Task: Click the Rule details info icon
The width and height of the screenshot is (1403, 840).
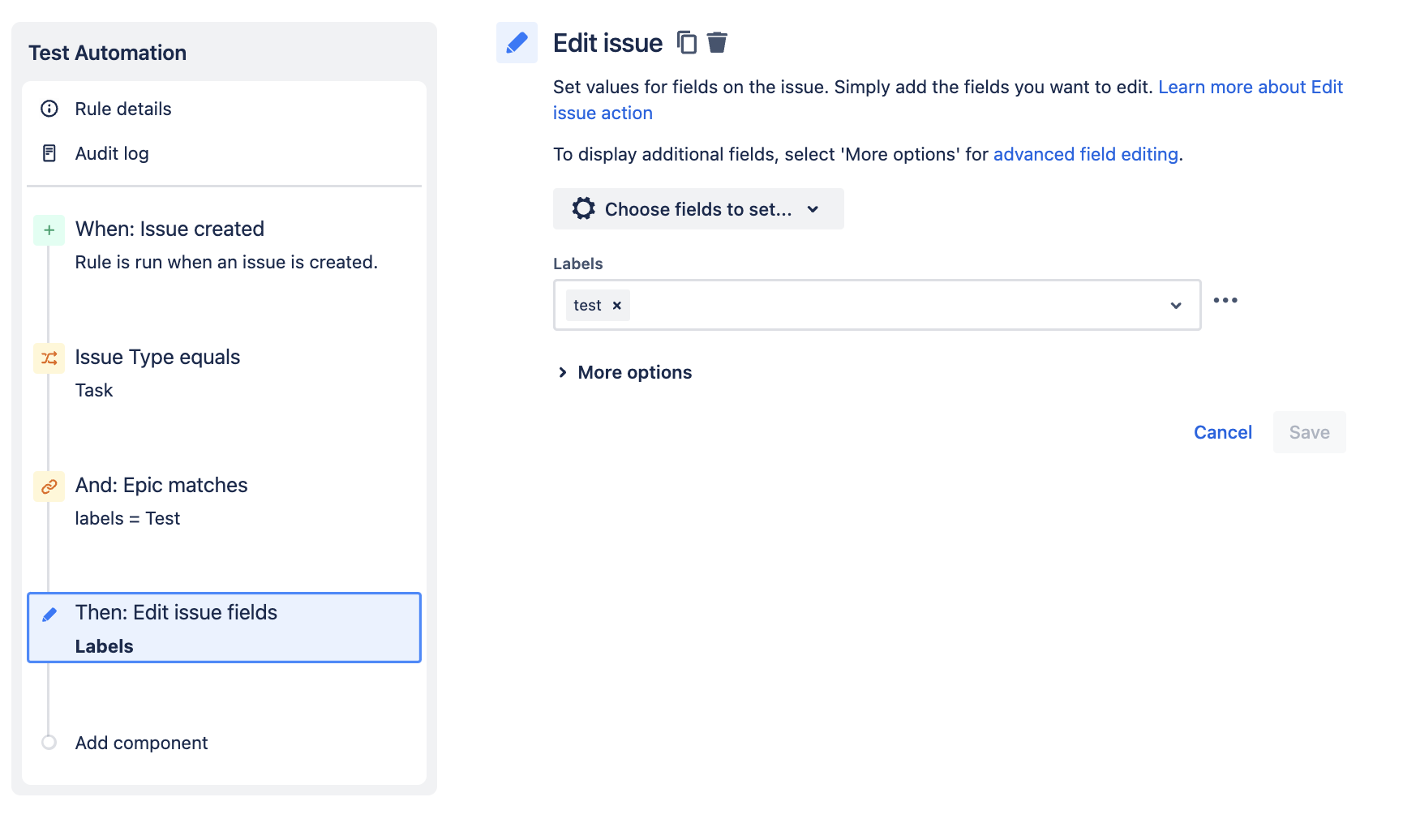Action: (x=49, y=109)
